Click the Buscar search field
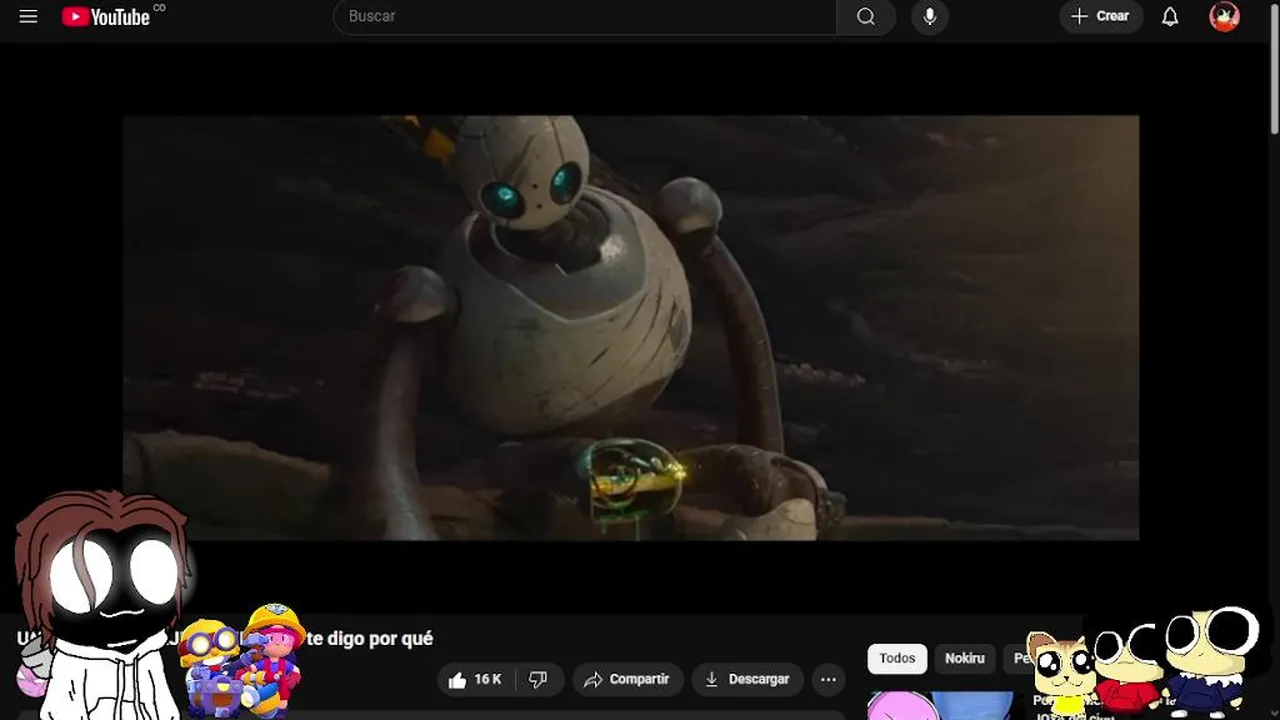 [x=585, y=16]
